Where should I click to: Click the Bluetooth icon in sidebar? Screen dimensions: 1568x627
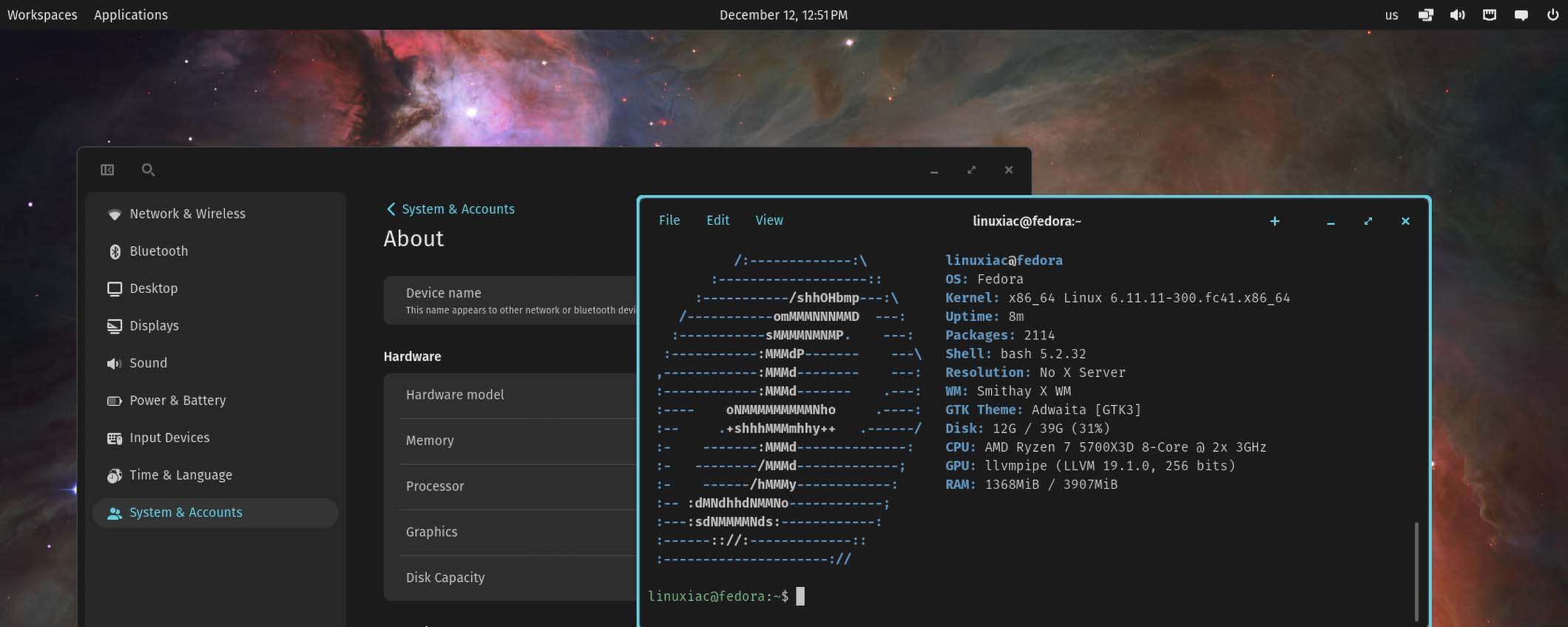[x=115, y=252]
